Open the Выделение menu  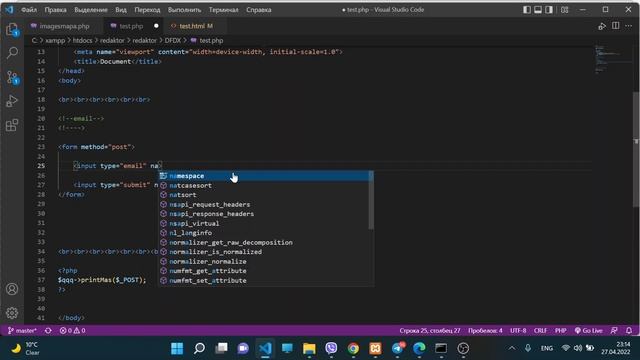(91, 9)
